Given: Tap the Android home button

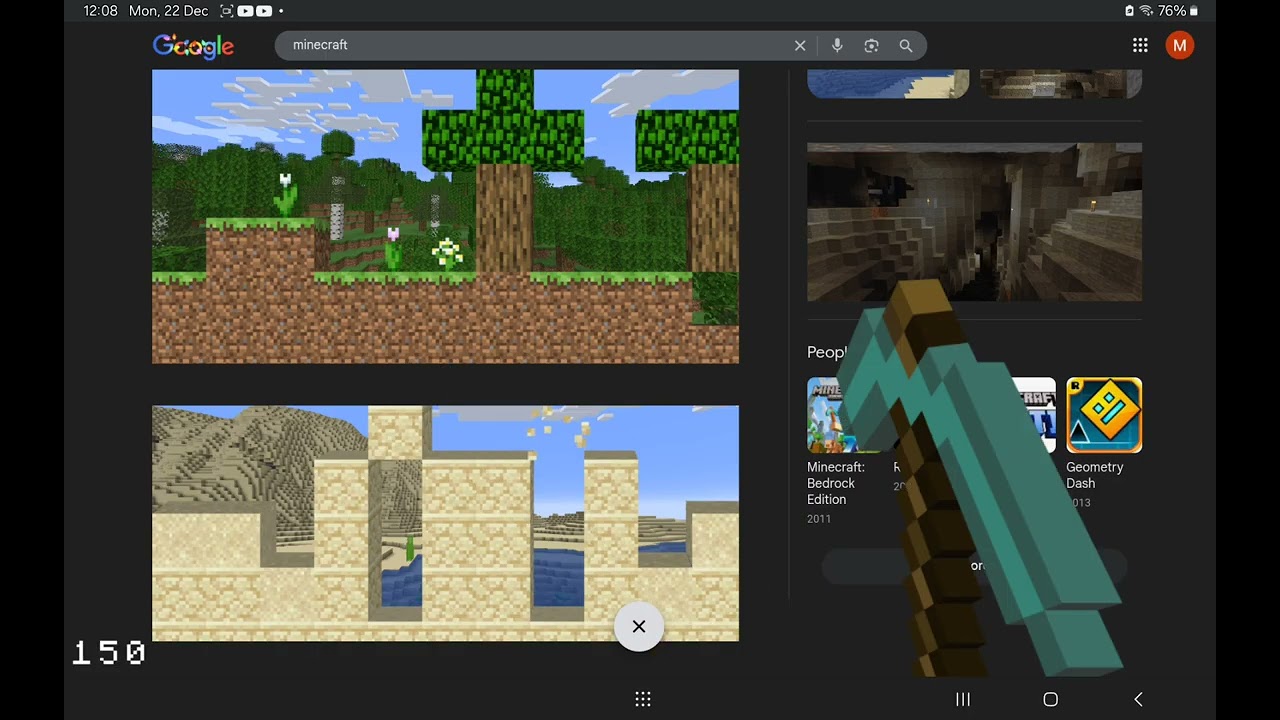Looking at the screenshot, I should [x=1050, y=700].
